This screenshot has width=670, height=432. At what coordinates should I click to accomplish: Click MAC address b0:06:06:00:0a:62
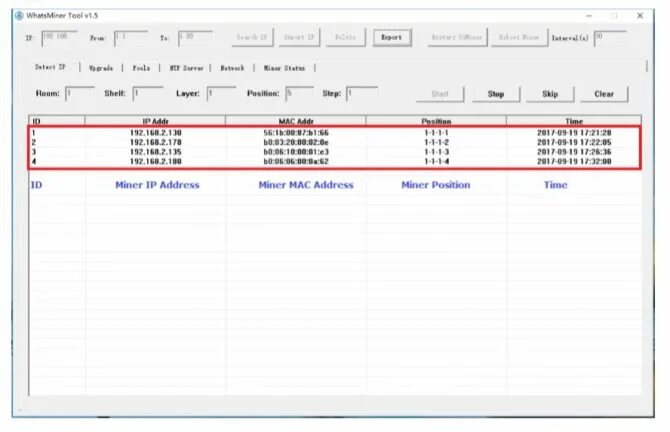pos(296,162)
